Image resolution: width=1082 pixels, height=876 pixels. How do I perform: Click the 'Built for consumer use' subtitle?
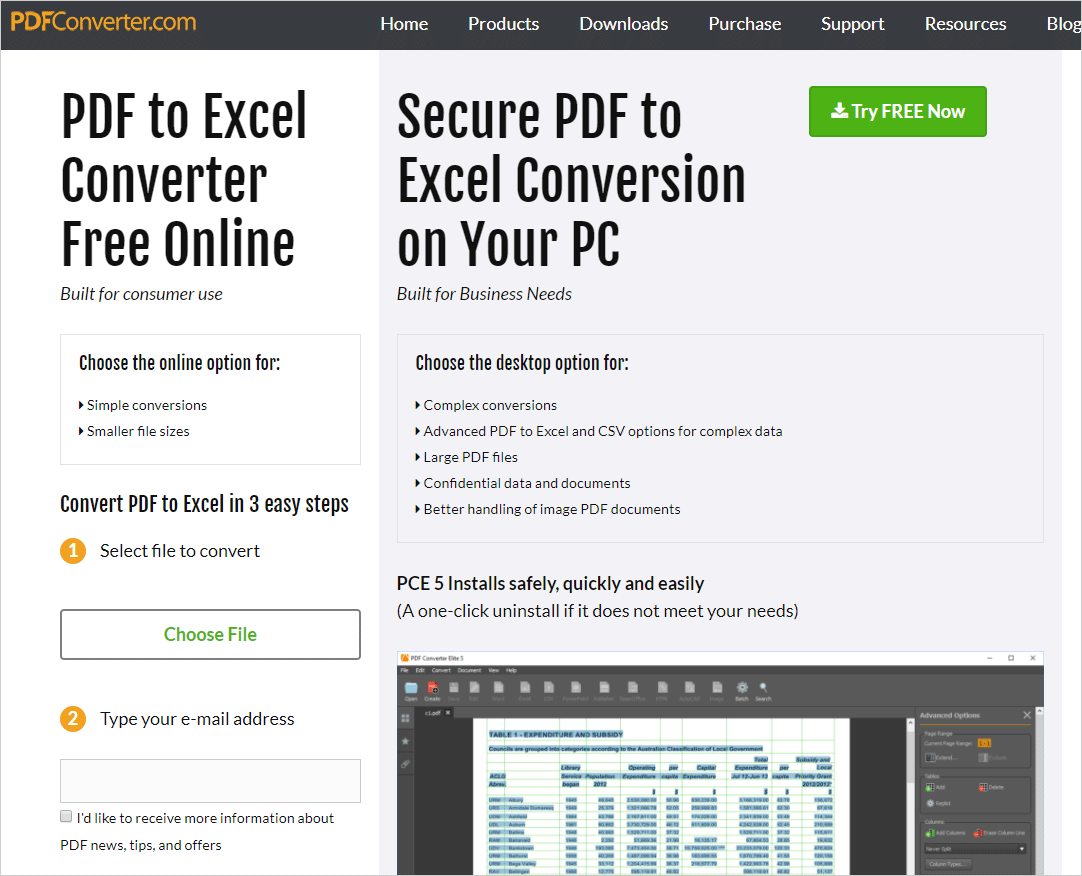pos(141,294)
